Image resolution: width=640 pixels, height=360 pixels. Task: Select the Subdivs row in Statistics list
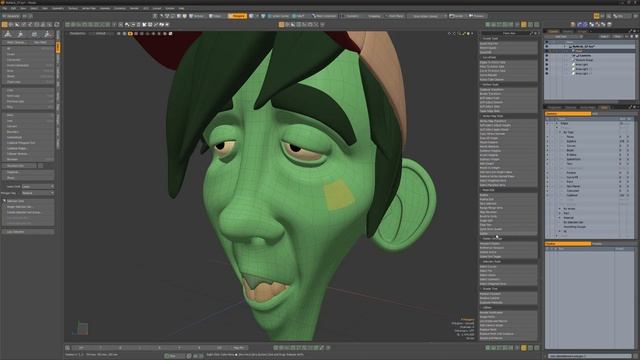point(590,141)
